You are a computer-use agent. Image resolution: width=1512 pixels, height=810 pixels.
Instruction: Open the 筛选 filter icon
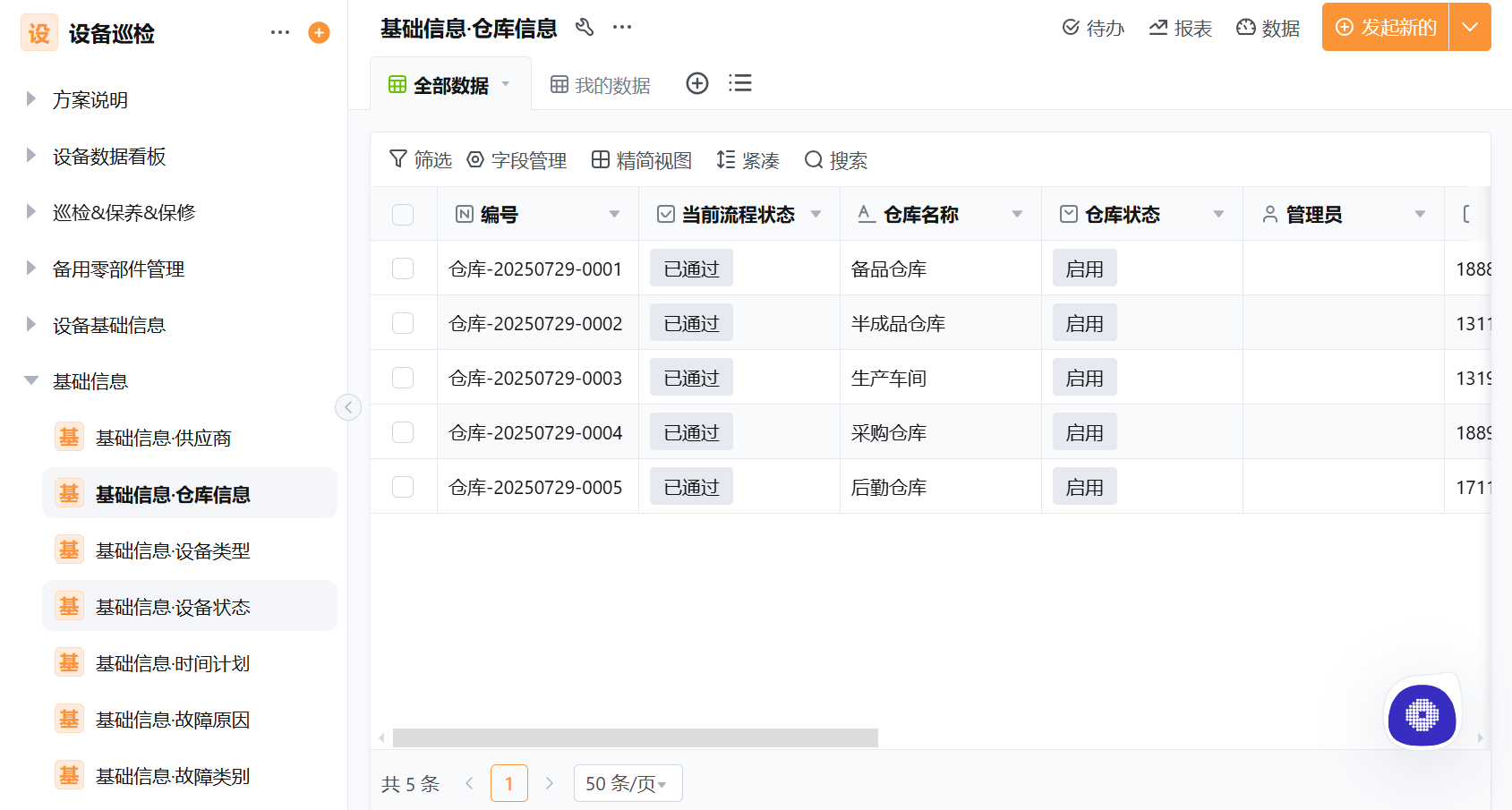pos(397,159)
